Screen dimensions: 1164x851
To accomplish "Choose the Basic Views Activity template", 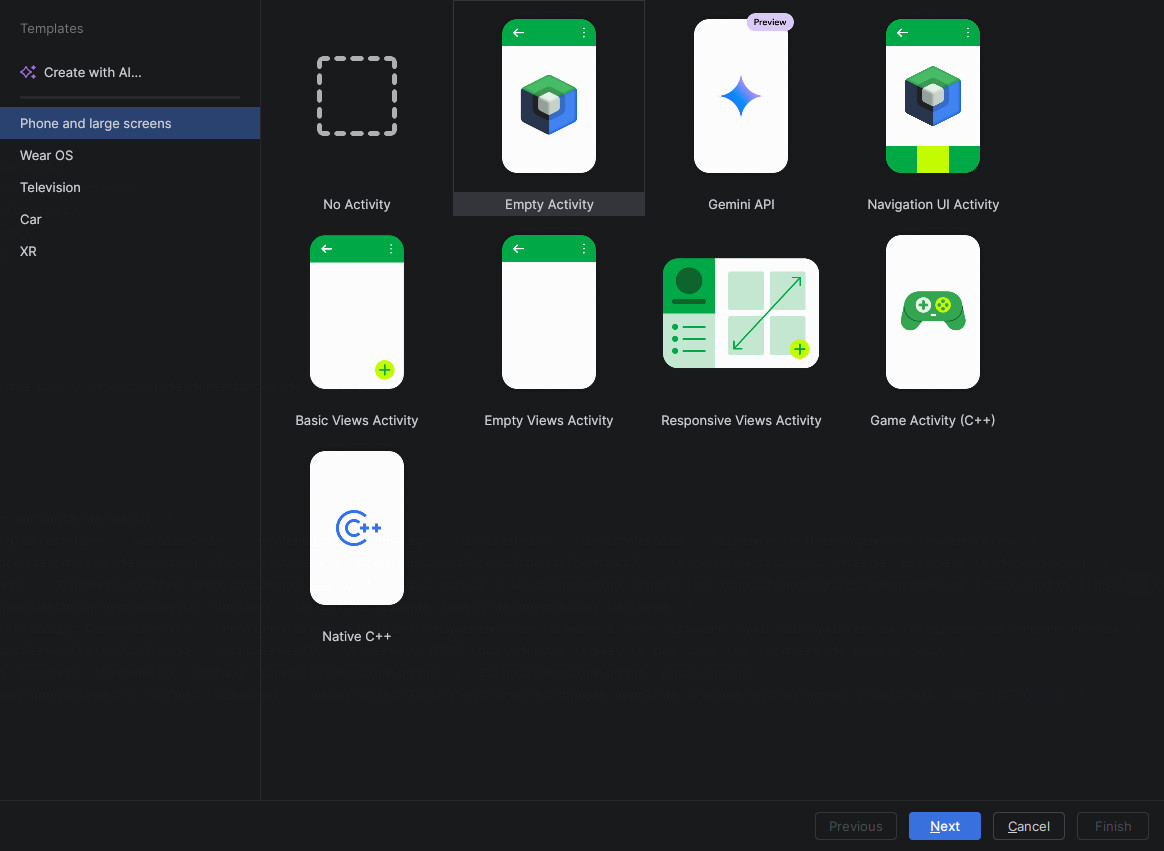I will (x=357, y=312).
